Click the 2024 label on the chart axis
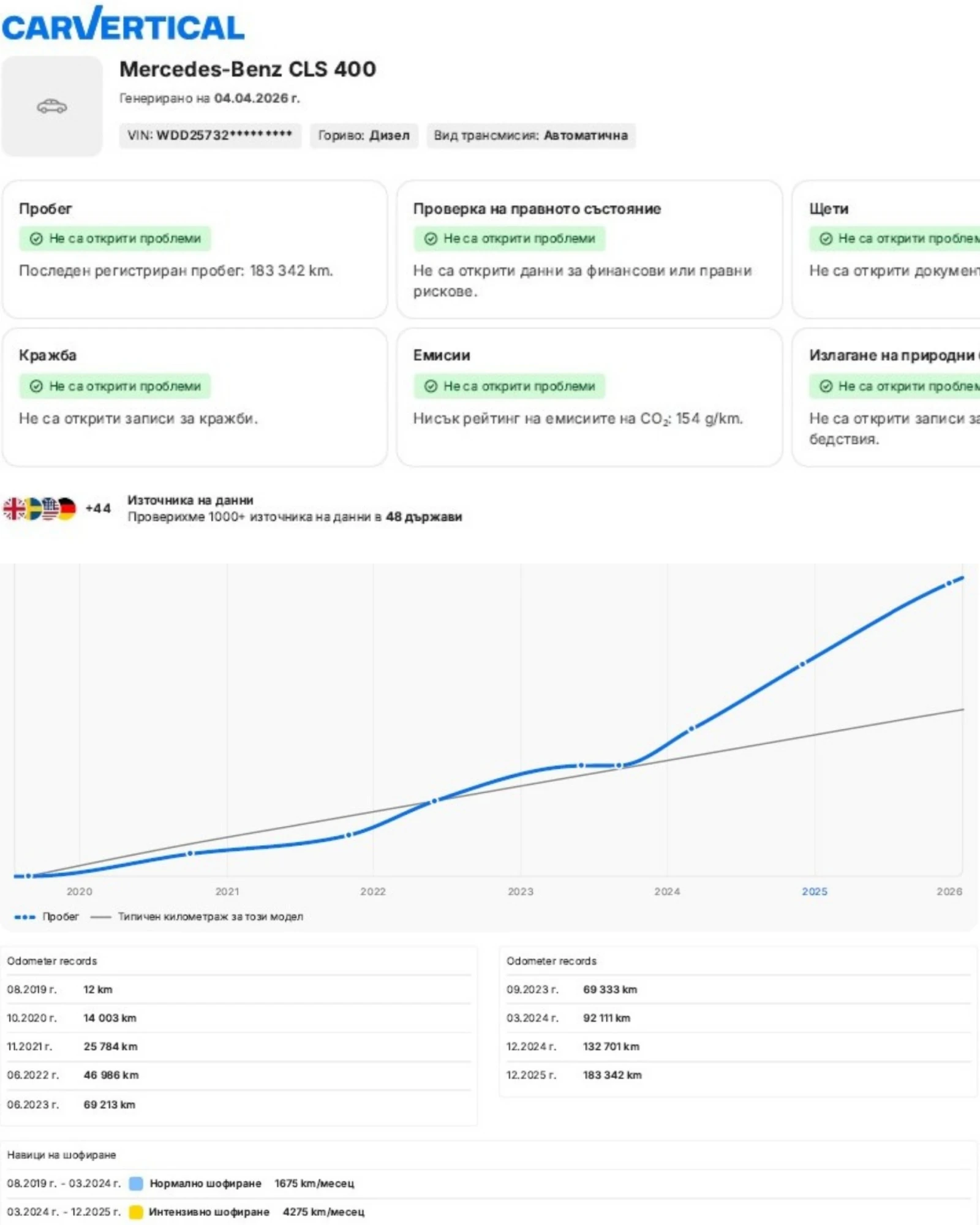Viewport: 980px width, 1225px height. (667, 892)
